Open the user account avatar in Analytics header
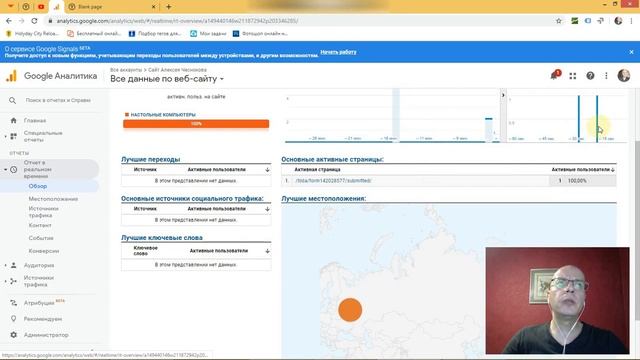This screenshot has width=640, height=360. point(624,76)
